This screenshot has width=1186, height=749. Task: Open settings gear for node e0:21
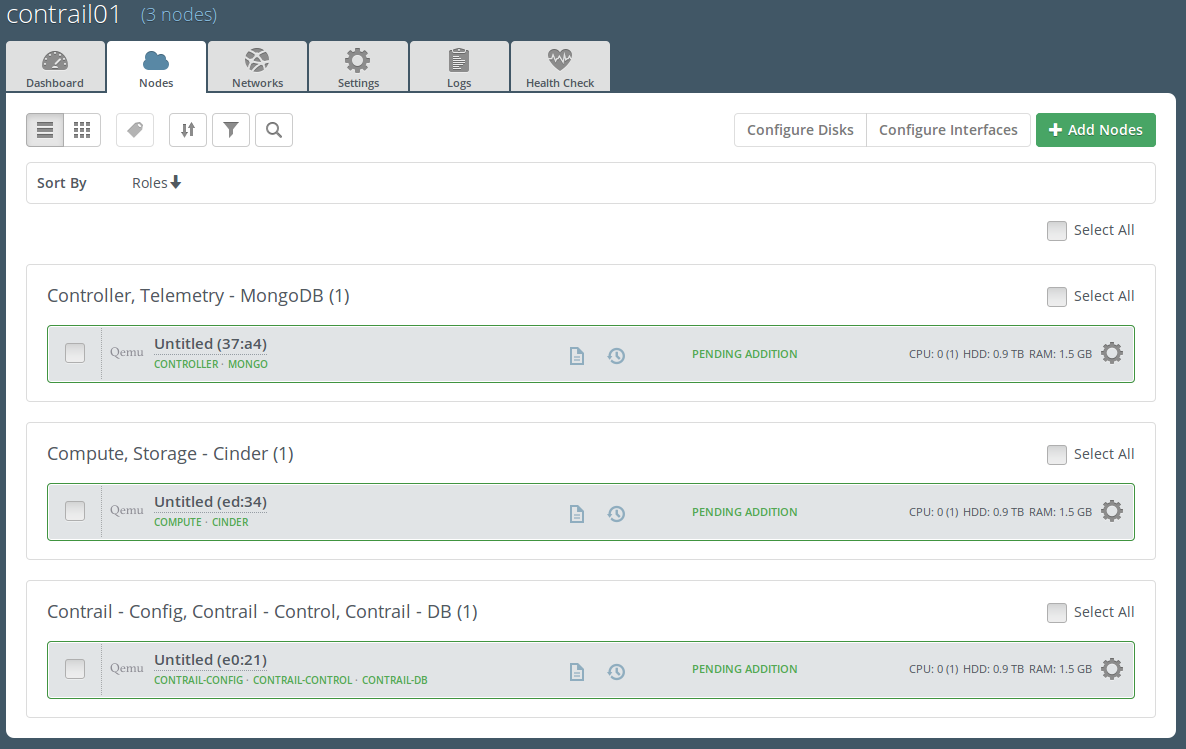coord(1112,669)
